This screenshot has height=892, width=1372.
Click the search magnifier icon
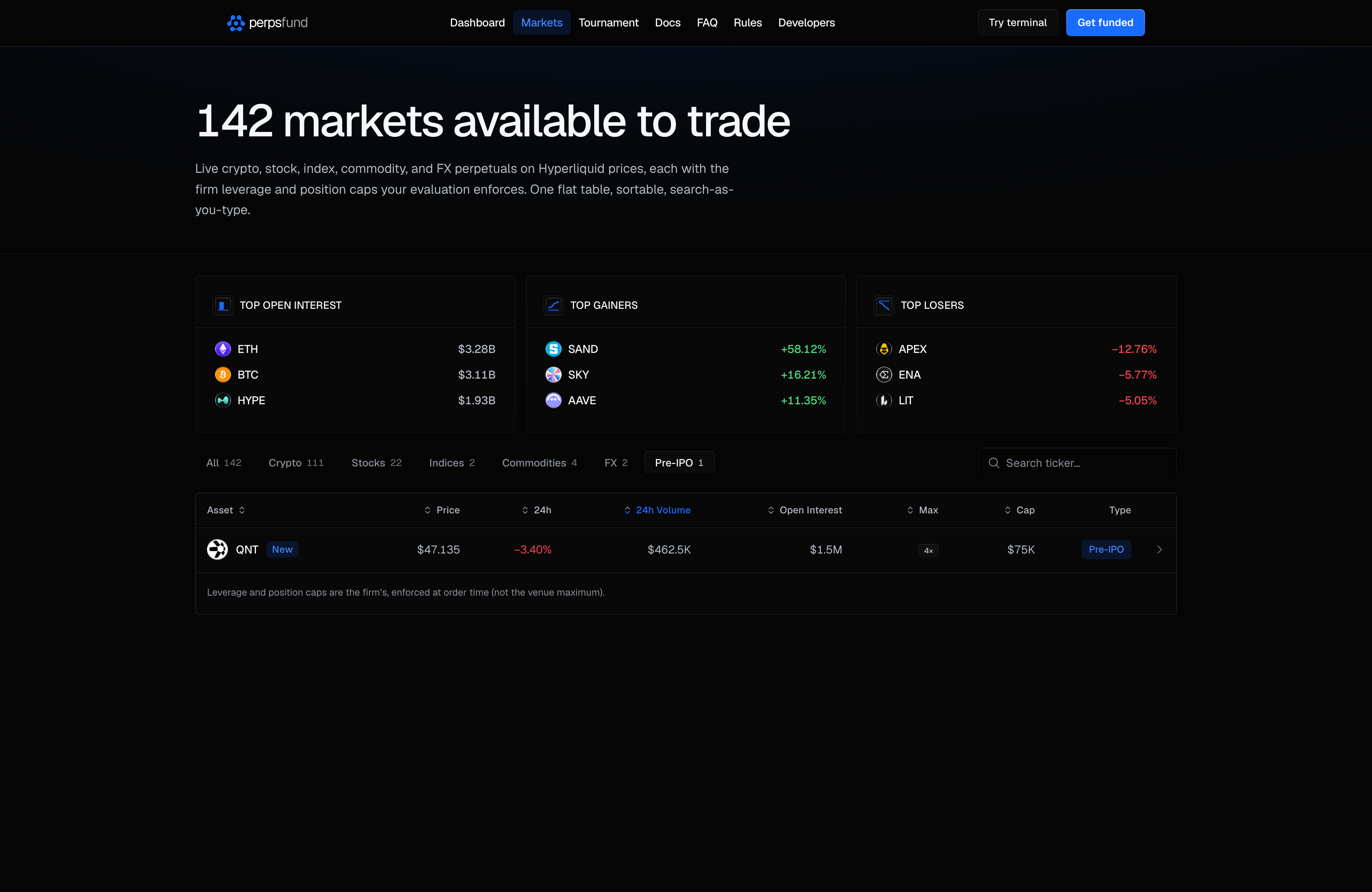(x=994, y=463)
